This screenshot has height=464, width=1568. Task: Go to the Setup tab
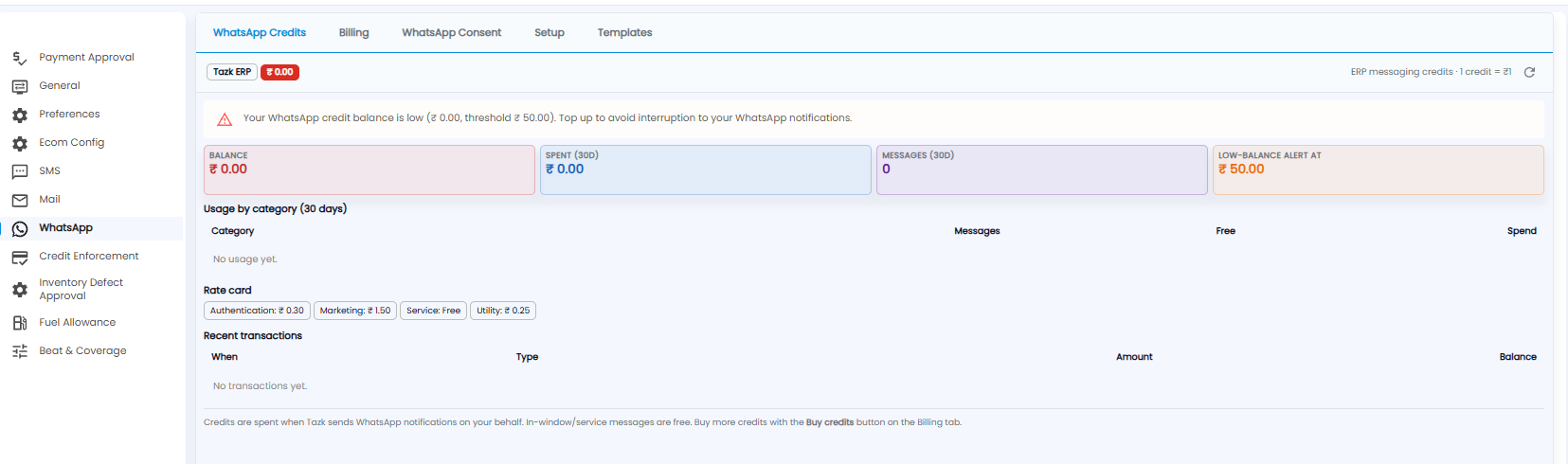[550, 32]
